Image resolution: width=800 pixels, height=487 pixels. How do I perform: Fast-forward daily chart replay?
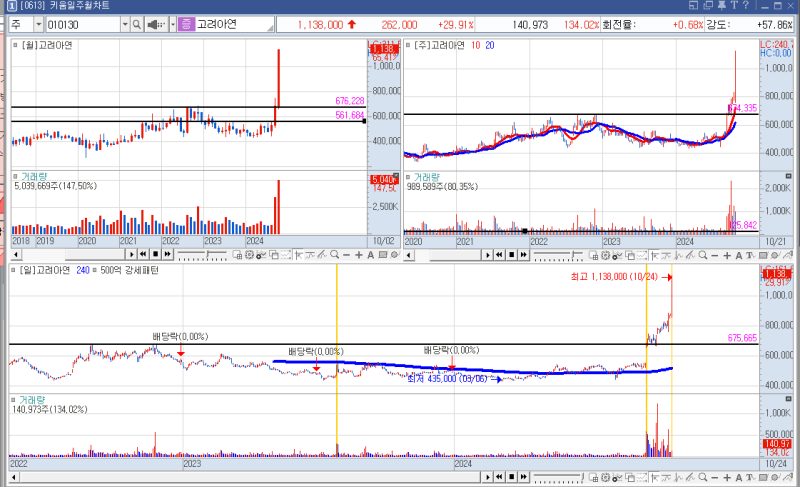coord(523,477)
